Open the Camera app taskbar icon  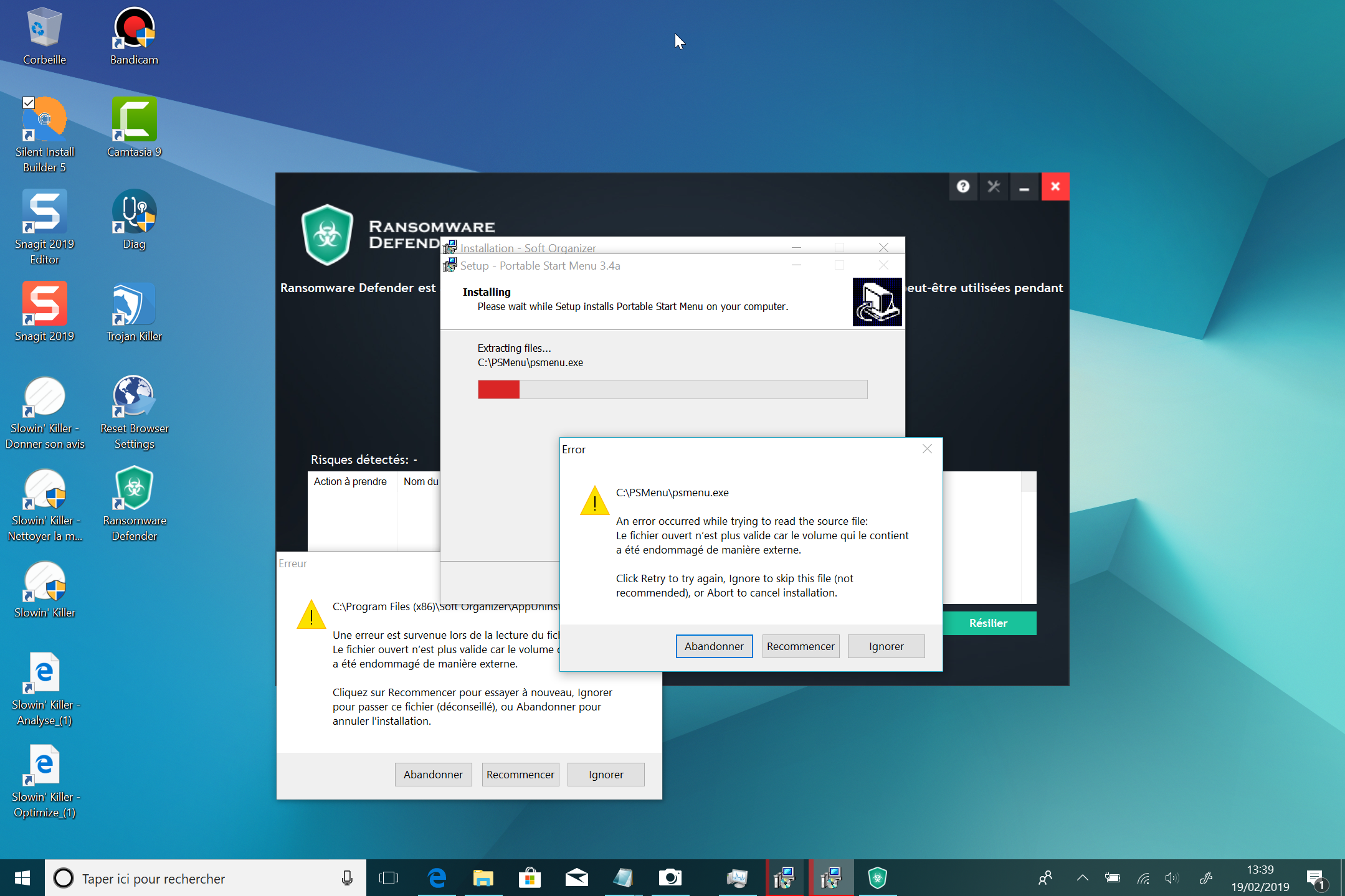670,878
